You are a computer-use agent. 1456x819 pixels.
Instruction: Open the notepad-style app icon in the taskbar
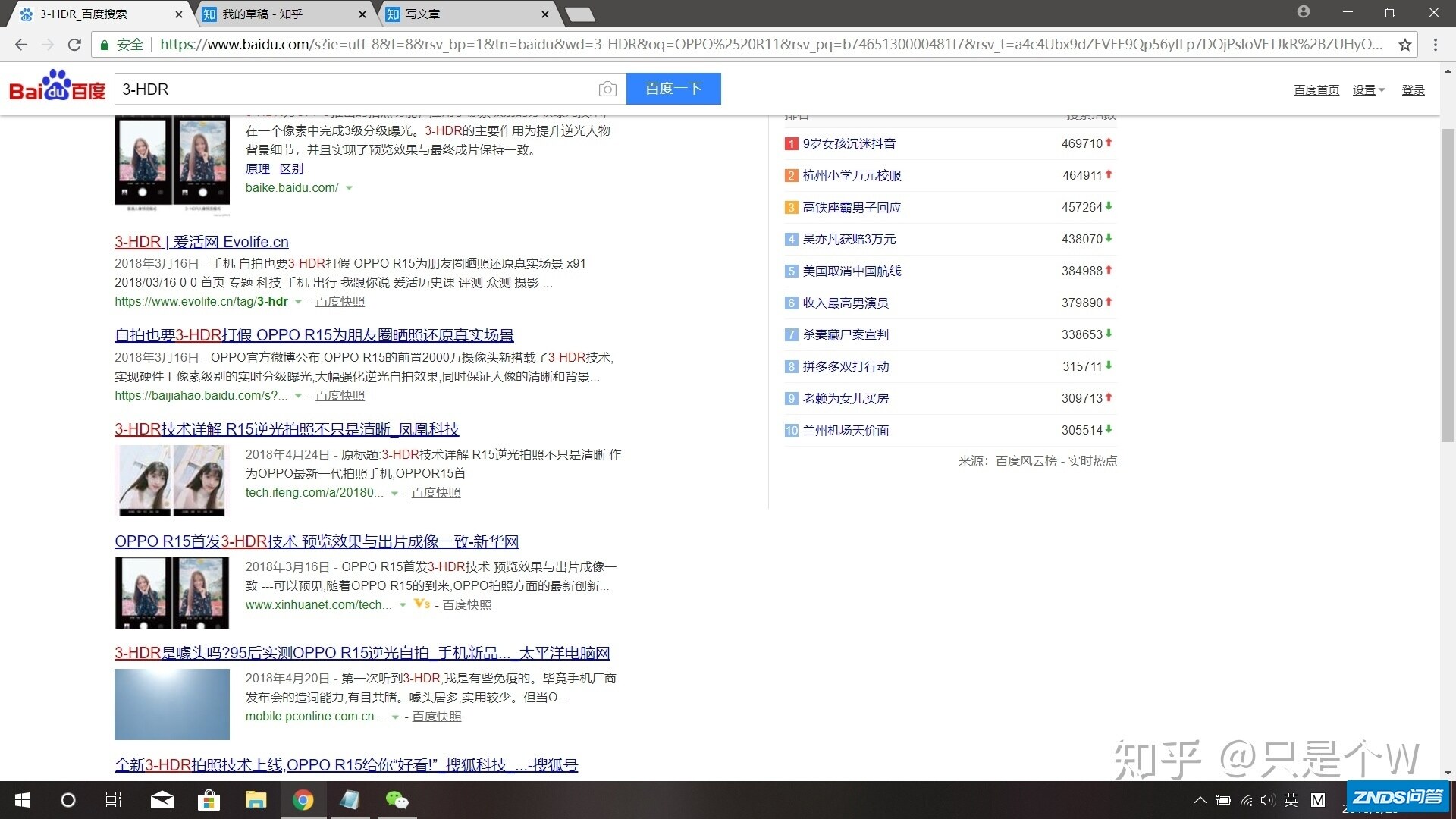coord(350,800)
